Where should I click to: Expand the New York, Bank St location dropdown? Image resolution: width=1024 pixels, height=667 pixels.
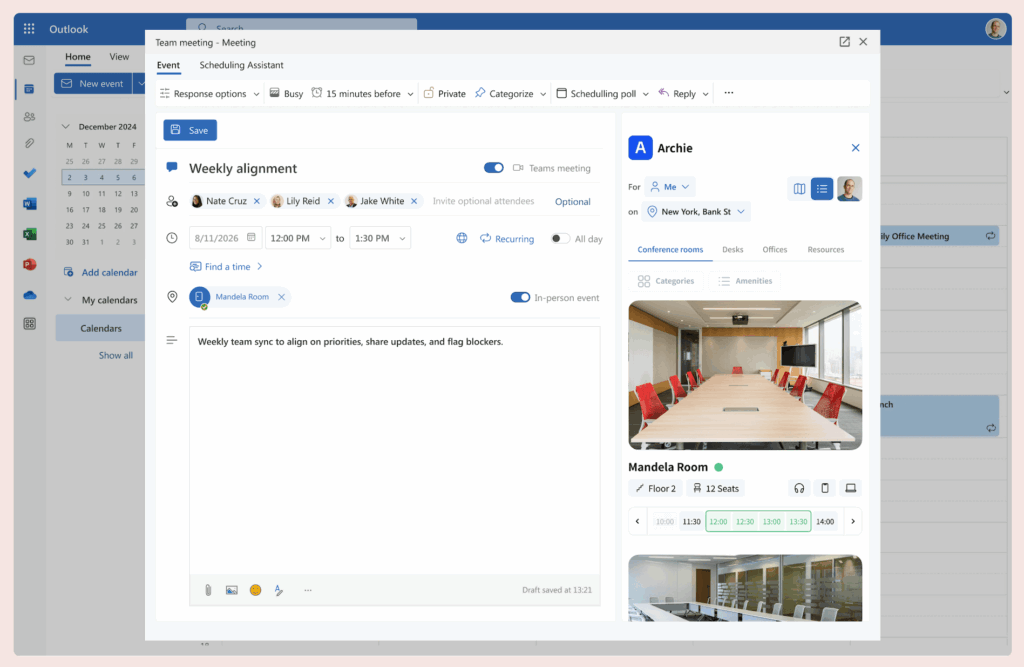pos(696,211)
